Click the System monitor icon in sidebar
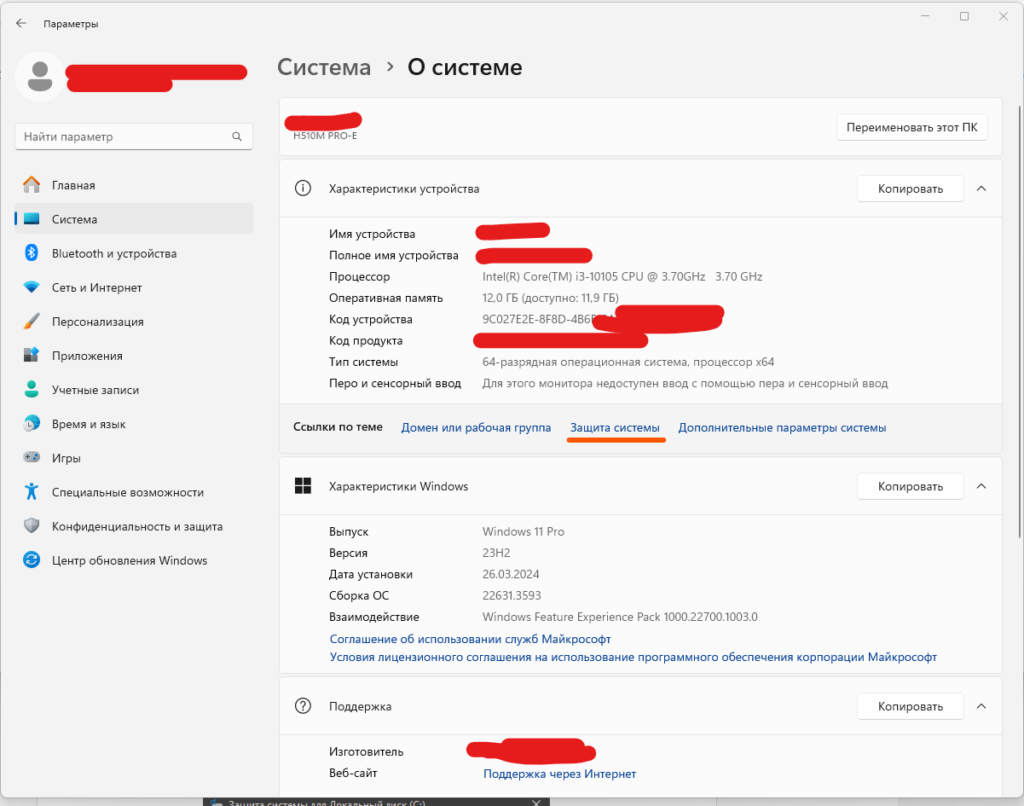1024x806 pixels. coord(31,219)
